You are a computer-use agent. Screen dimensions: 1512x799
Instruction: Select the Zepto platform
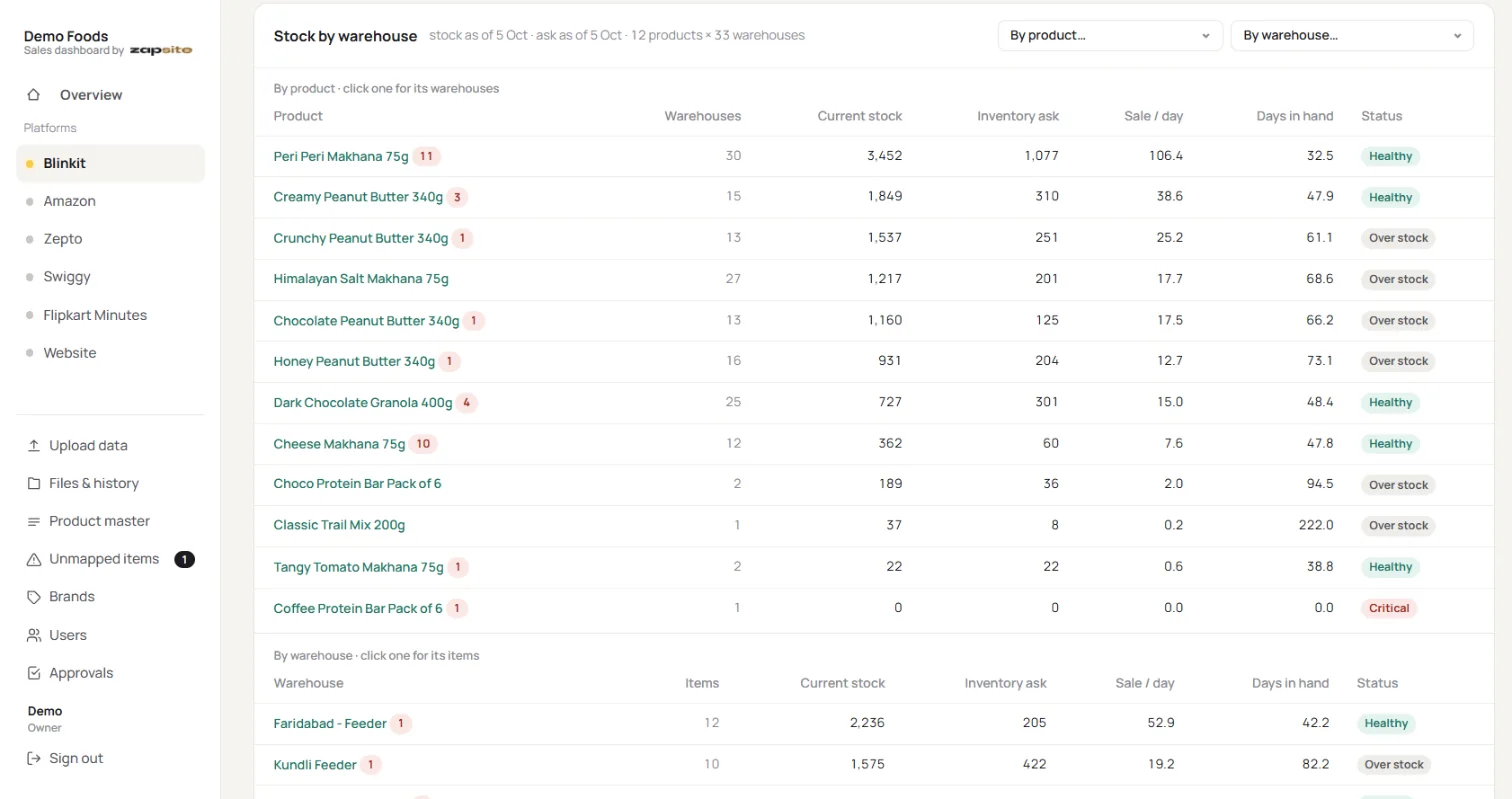tap(62, 239)
